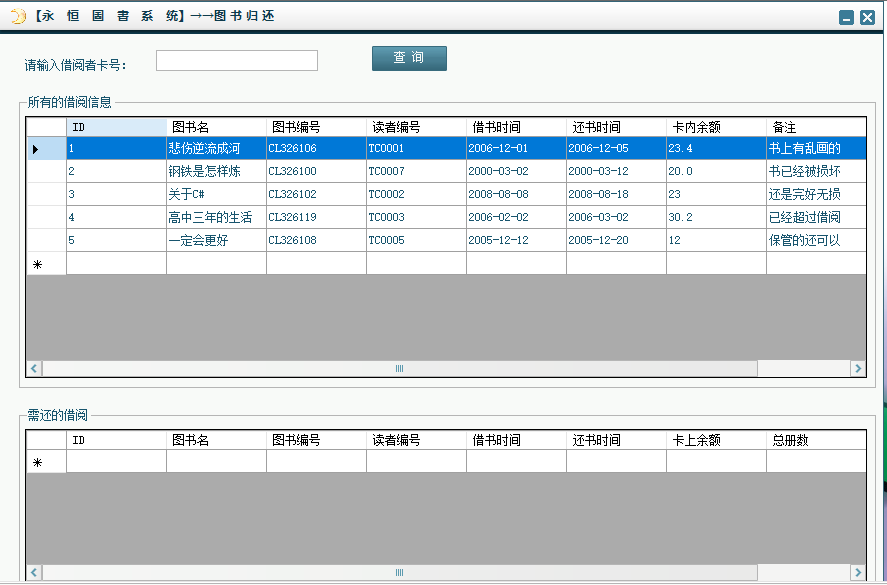Click 借书时间 header in lower table
The height and width of the screenshot is (585, 887).
pyautogui.click(x=516, y=440)
